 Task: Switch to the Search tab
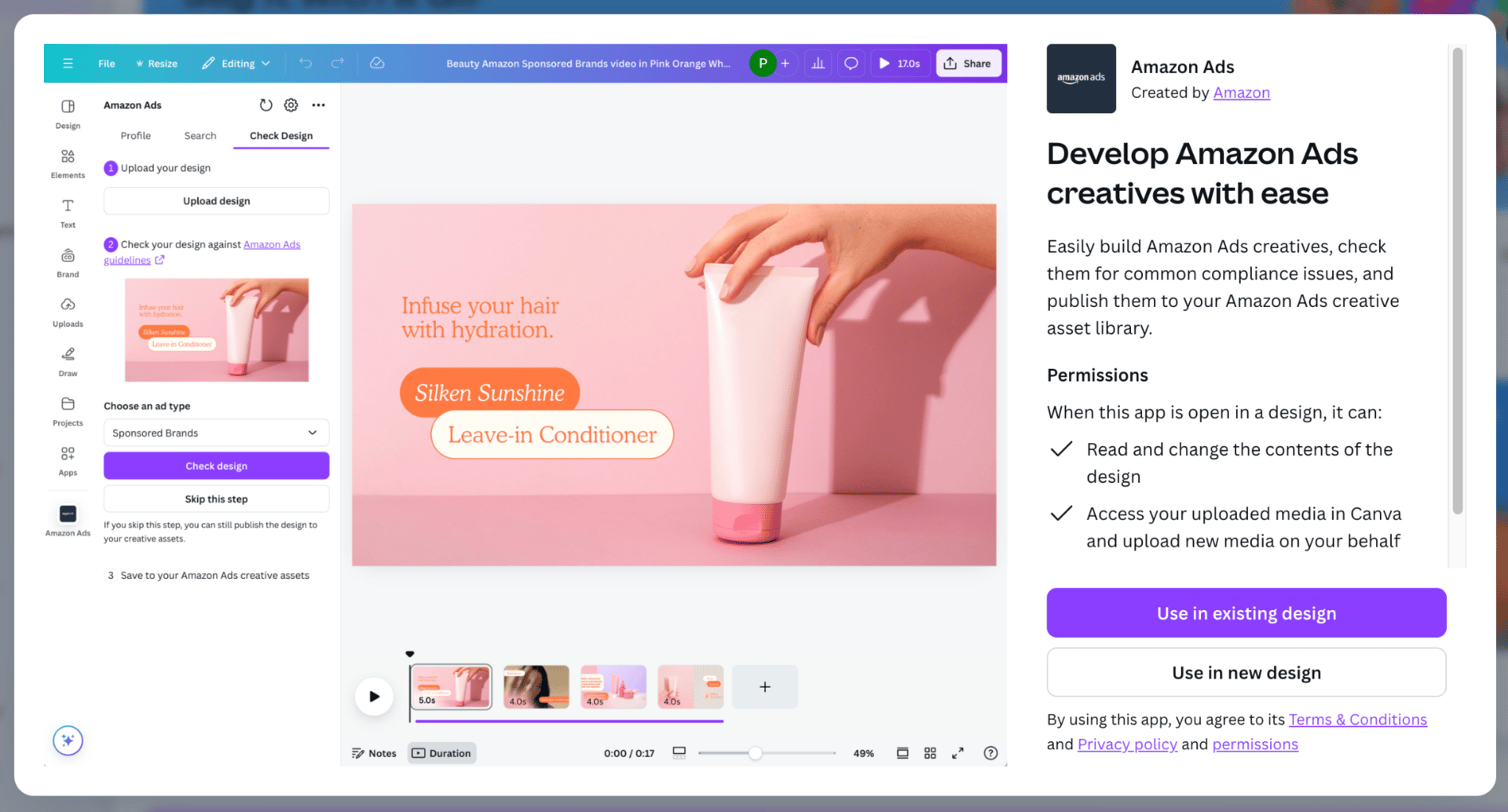200,136
